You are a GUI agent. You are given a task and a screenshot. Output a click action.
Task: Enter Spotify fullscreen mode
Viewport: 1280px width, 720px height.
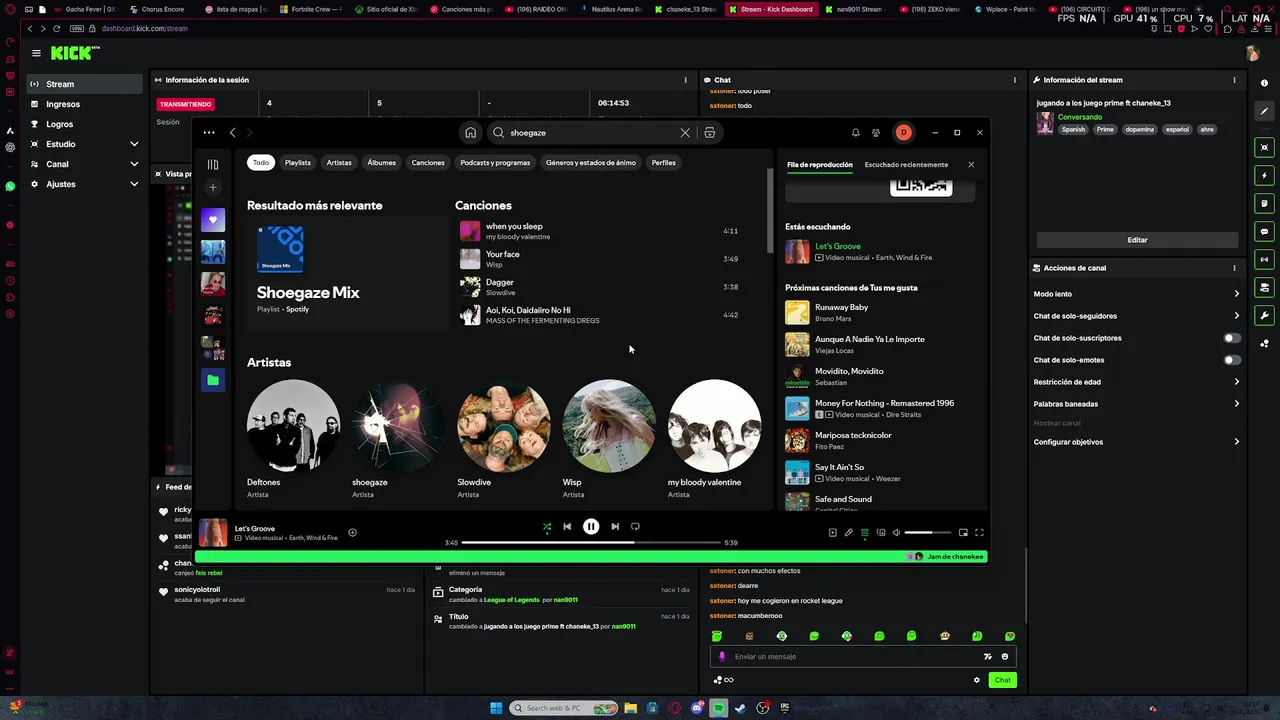click(979, 532)
